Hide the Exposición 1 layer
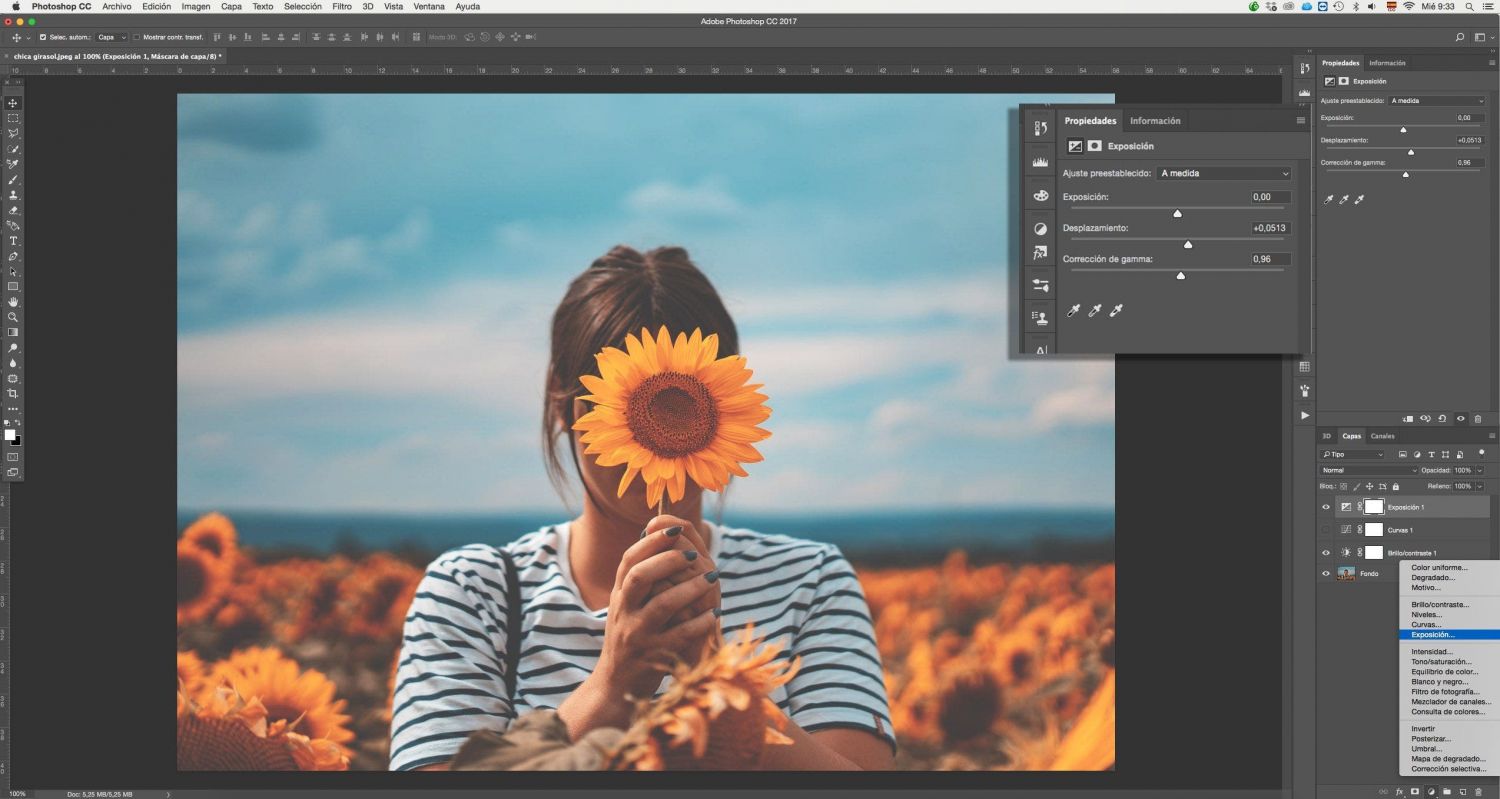1500x799 pixels. click(1326, 507)
